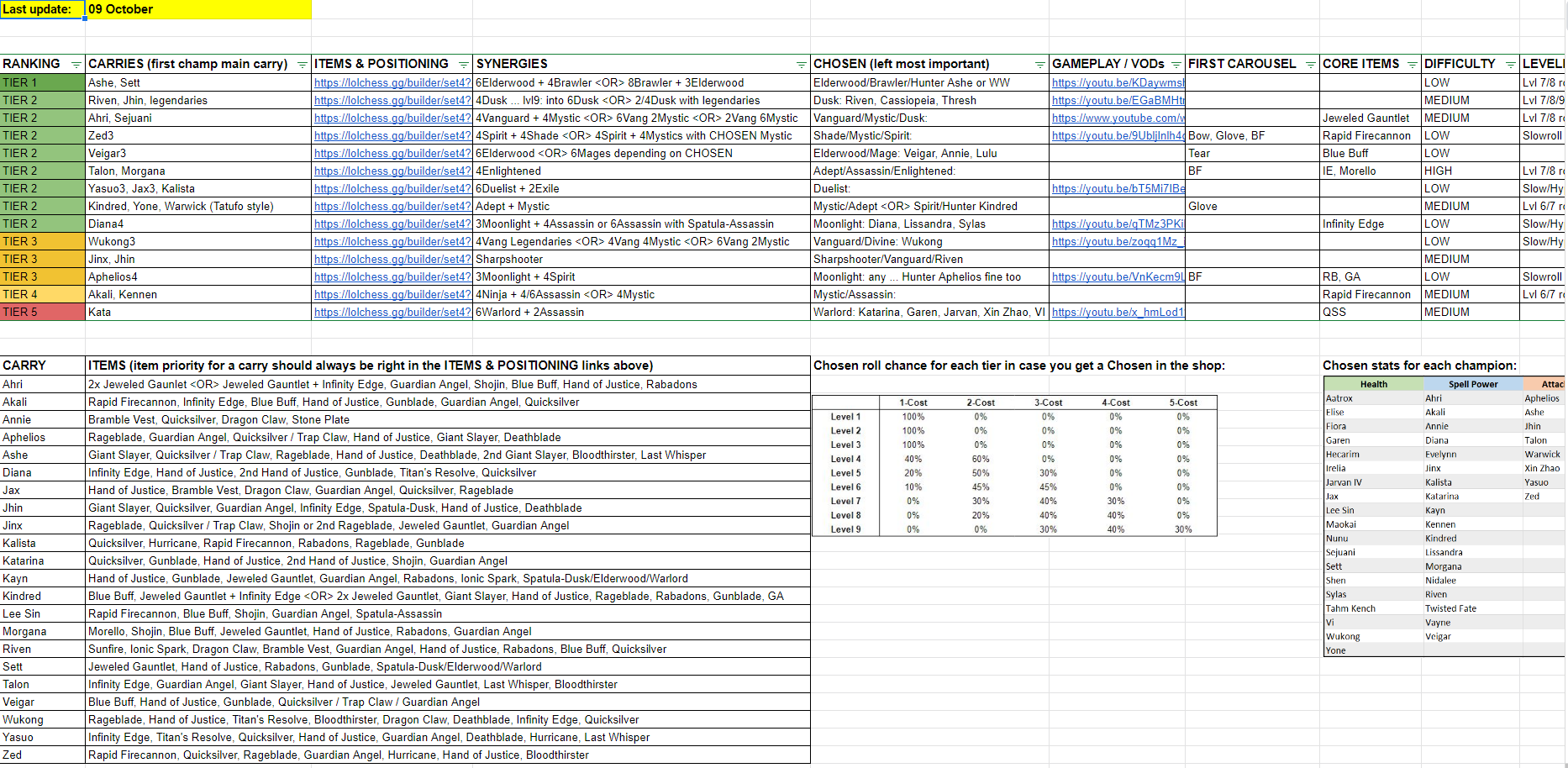Open the SYNERGIES column filter
The image size is (1568, 768).
[x=802, y=65]
